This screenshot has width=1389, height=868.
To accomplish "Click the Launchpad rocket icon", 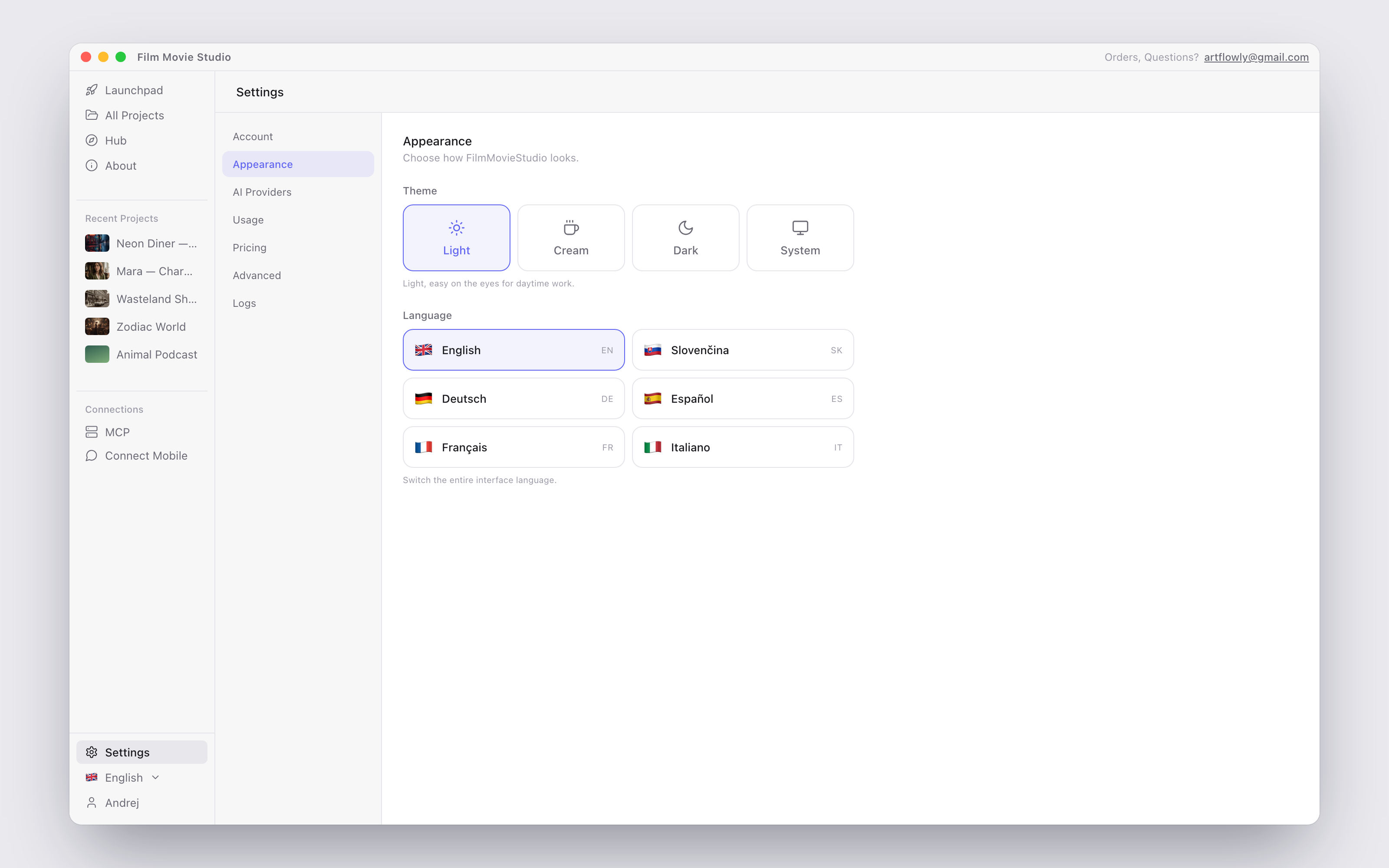I will click(91, 90).
